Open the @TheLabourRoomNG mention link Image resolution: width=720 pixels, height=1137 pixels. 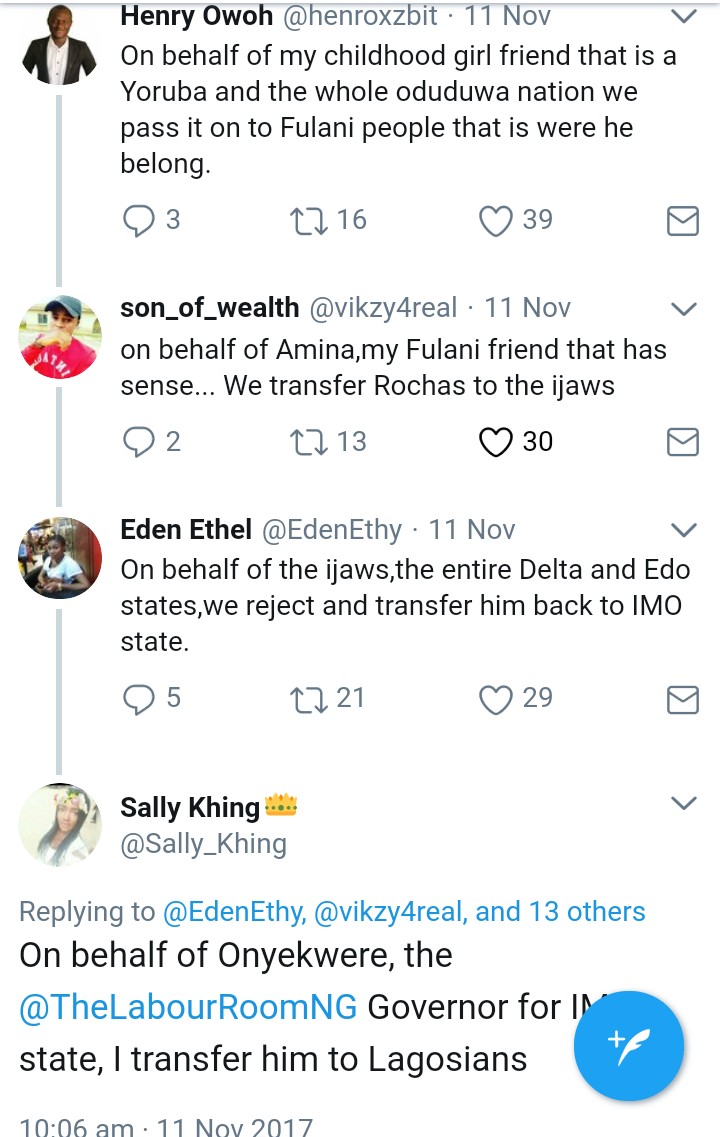(188, 1007)
